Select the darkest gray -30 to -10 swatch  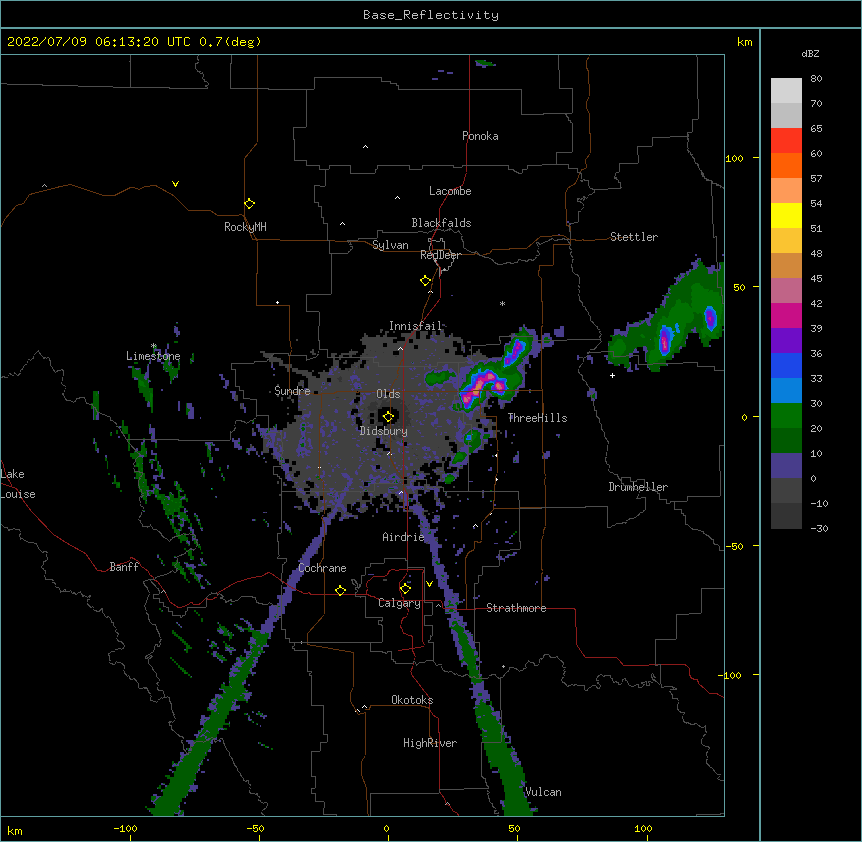coord(786,516)
